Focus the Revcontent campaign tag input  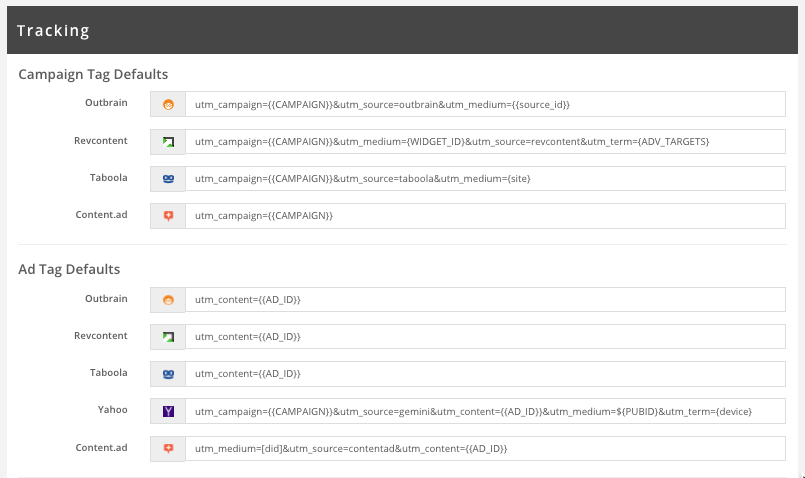(x=485, y=141)
